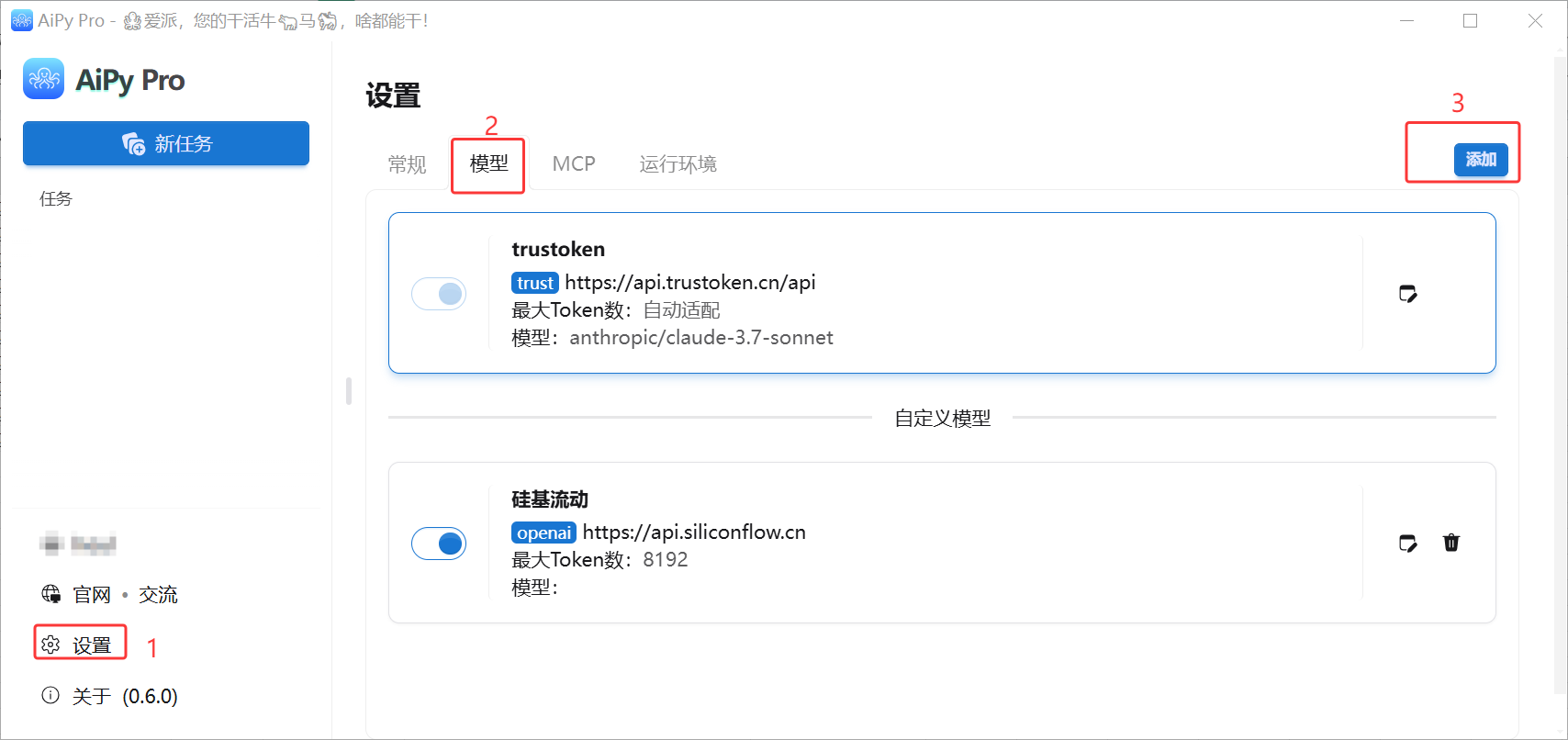This screenshot has width=1568, height=740.
Task: Click the 任务 label in sidebar
Action: pyautogui.click(x=55, y=198)
